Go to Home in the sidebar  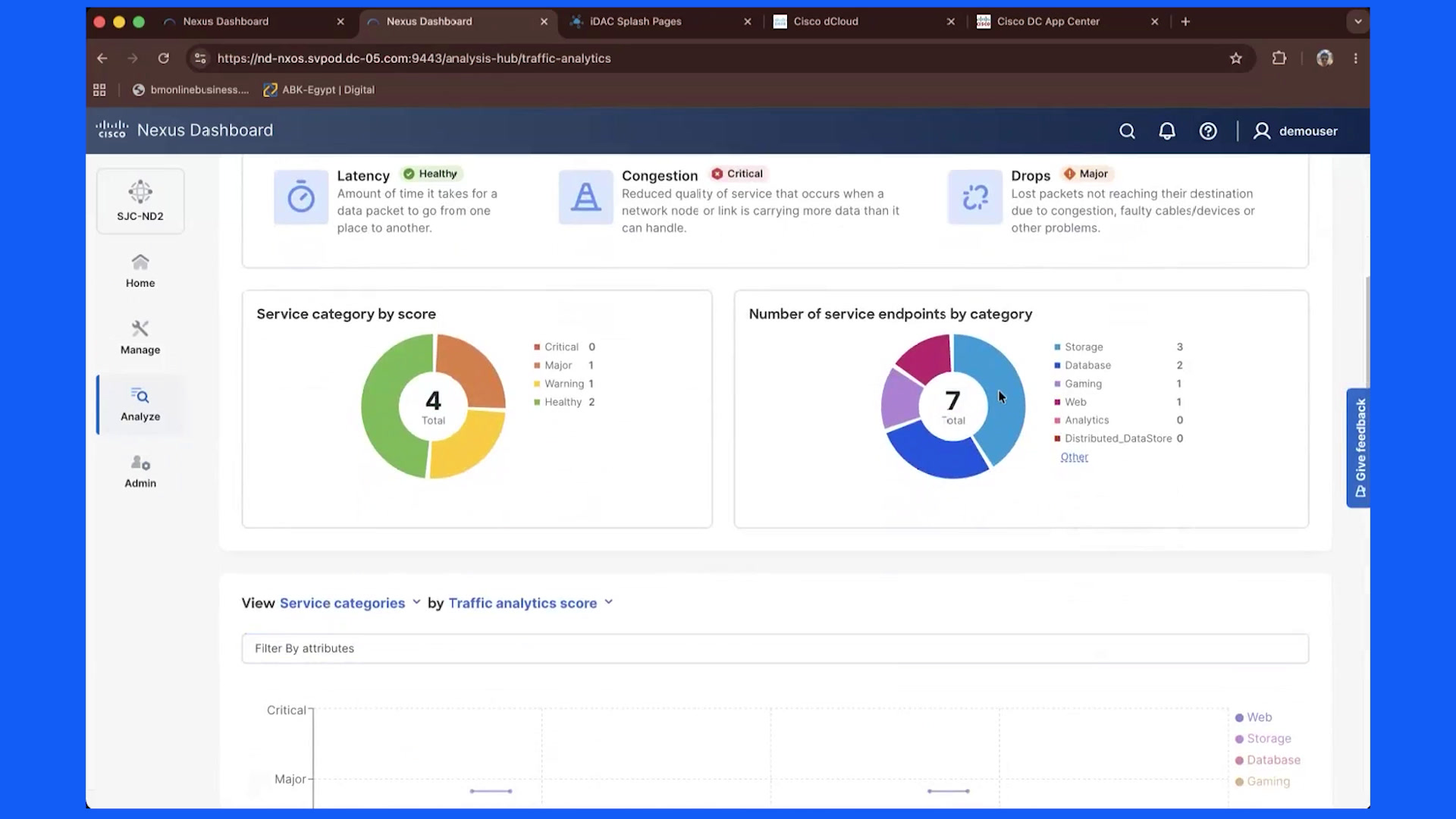tap(140, 271)
